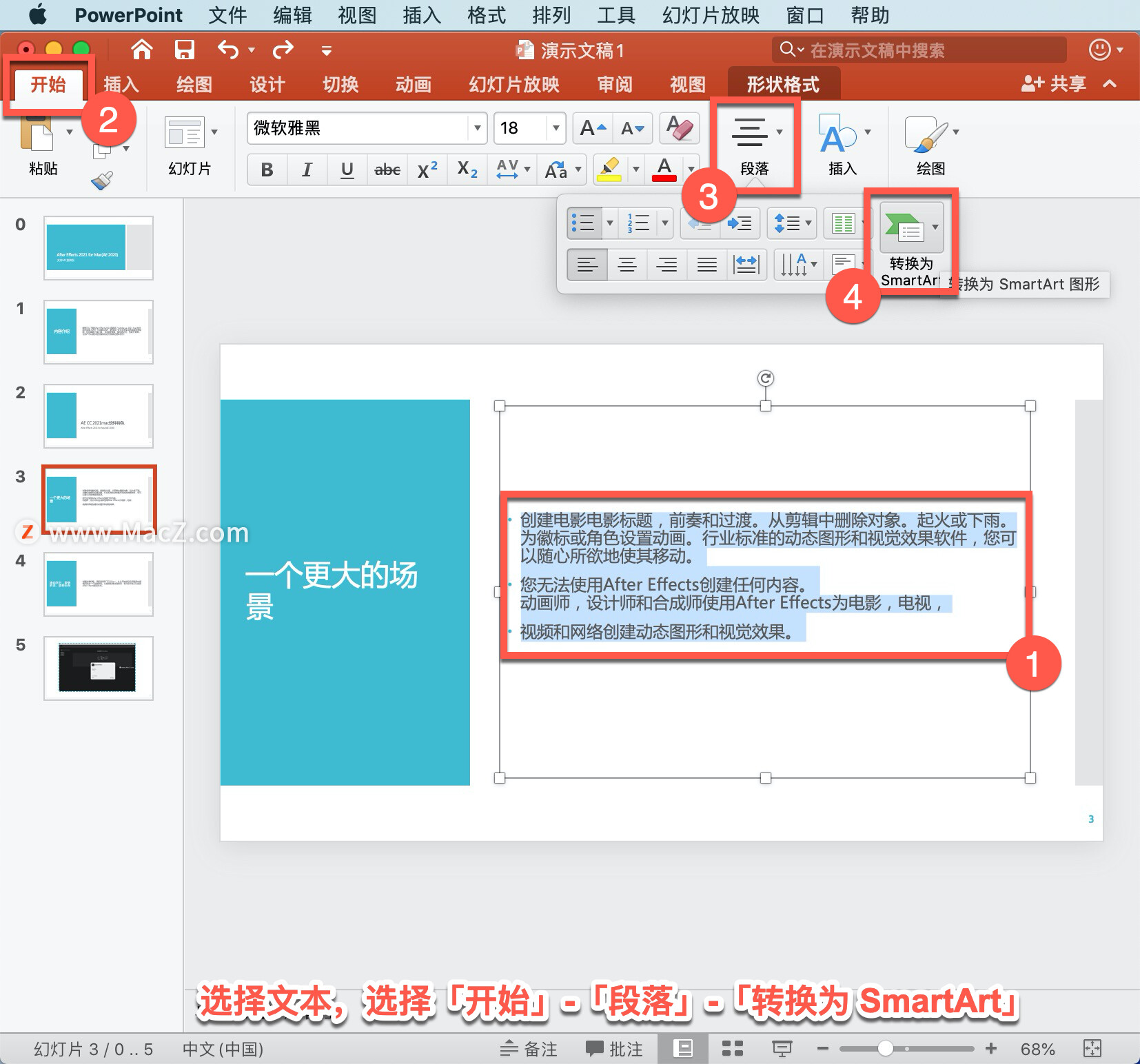Image resolution: width=1140 pixels, height=1064 pixels.
Task: Justify the paragraph text
Action: pyautogui.click(x=706, y=265)
